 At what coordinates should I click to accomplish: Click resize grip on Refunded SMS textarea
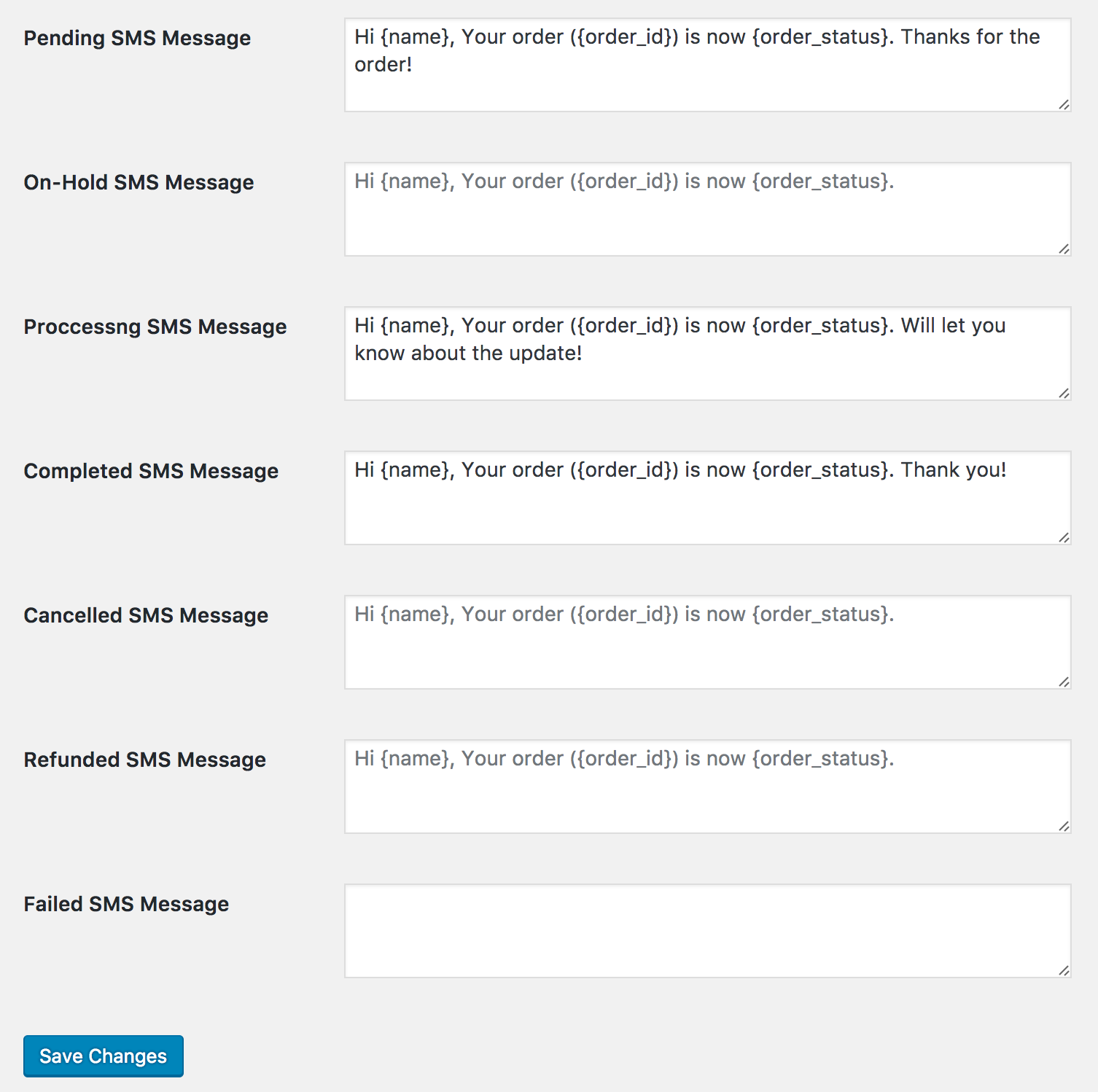(1064, 827)
